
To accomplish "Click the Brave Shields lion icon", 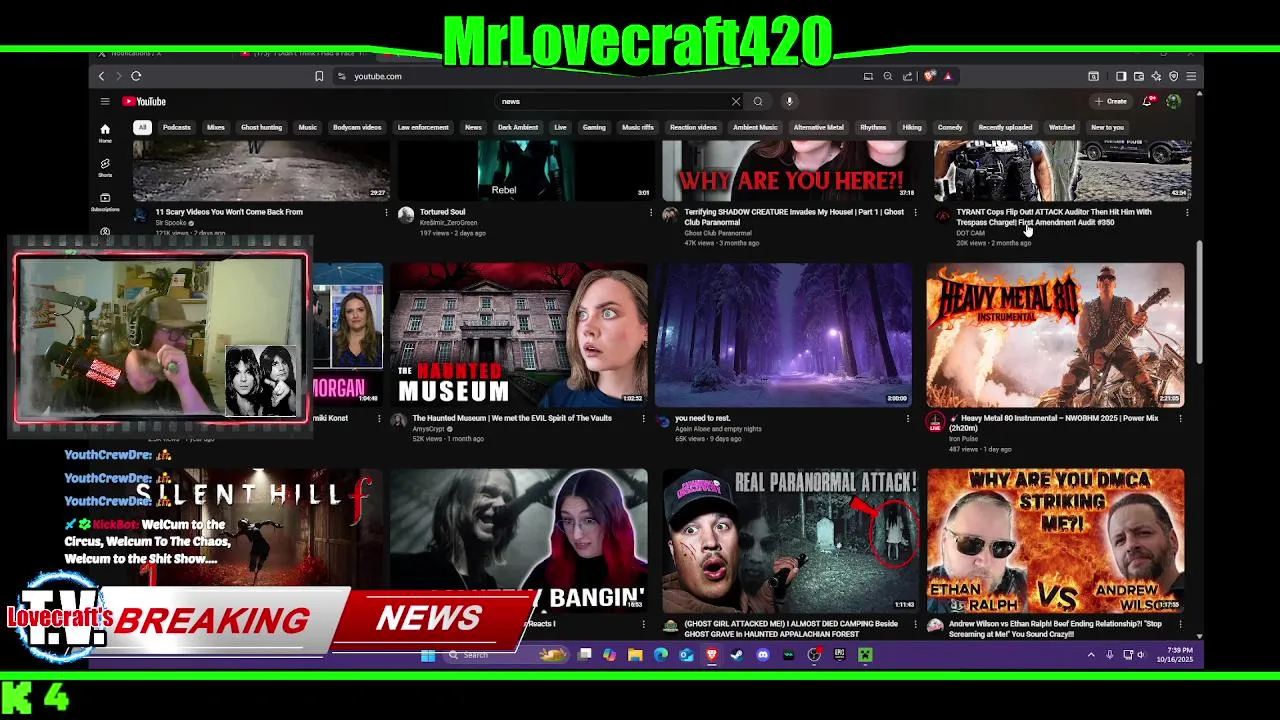I will [930, 76].
